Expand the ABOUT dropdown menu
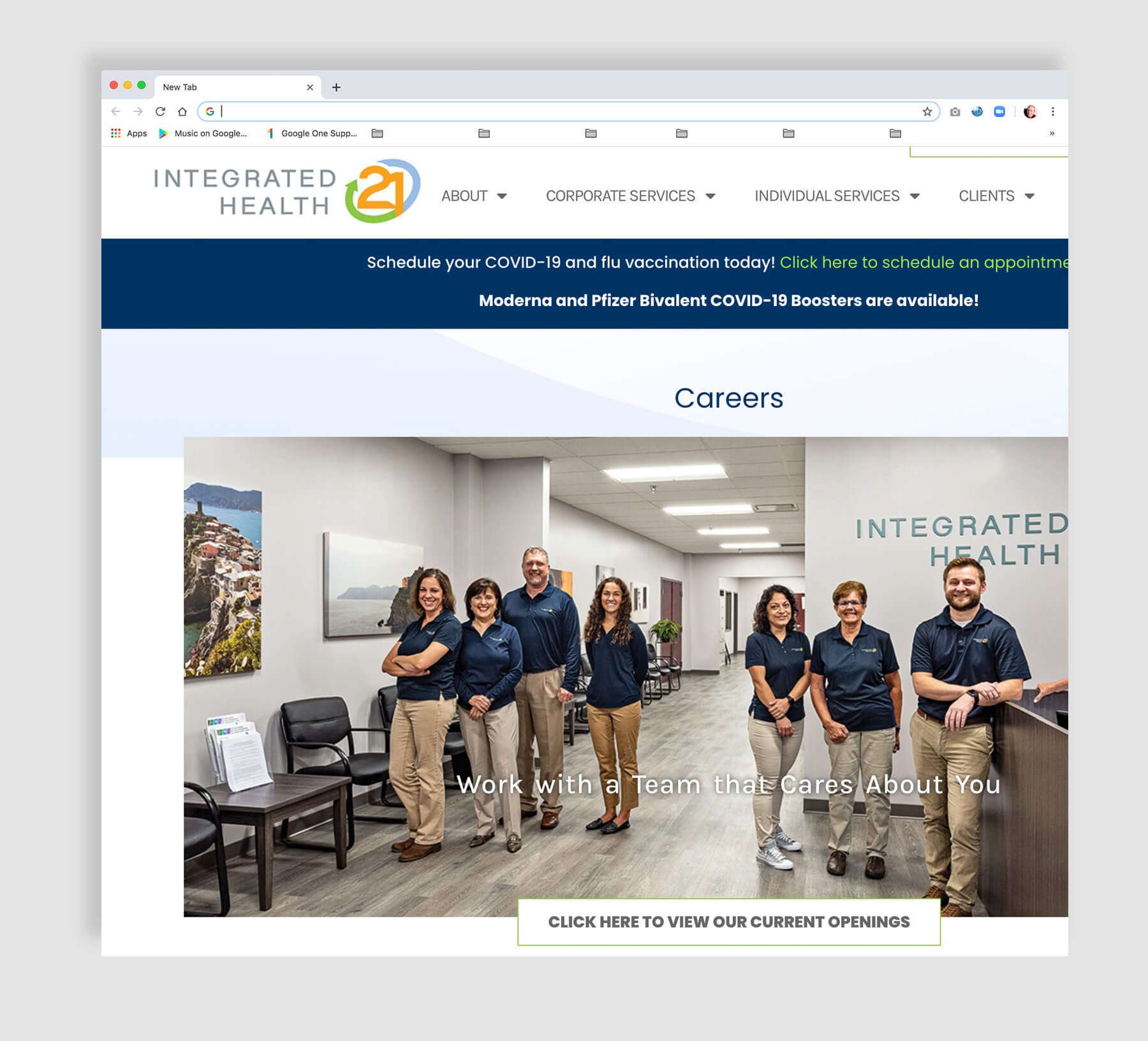This screenshot has height=1041, width=1148. click(x=475, y=196)
